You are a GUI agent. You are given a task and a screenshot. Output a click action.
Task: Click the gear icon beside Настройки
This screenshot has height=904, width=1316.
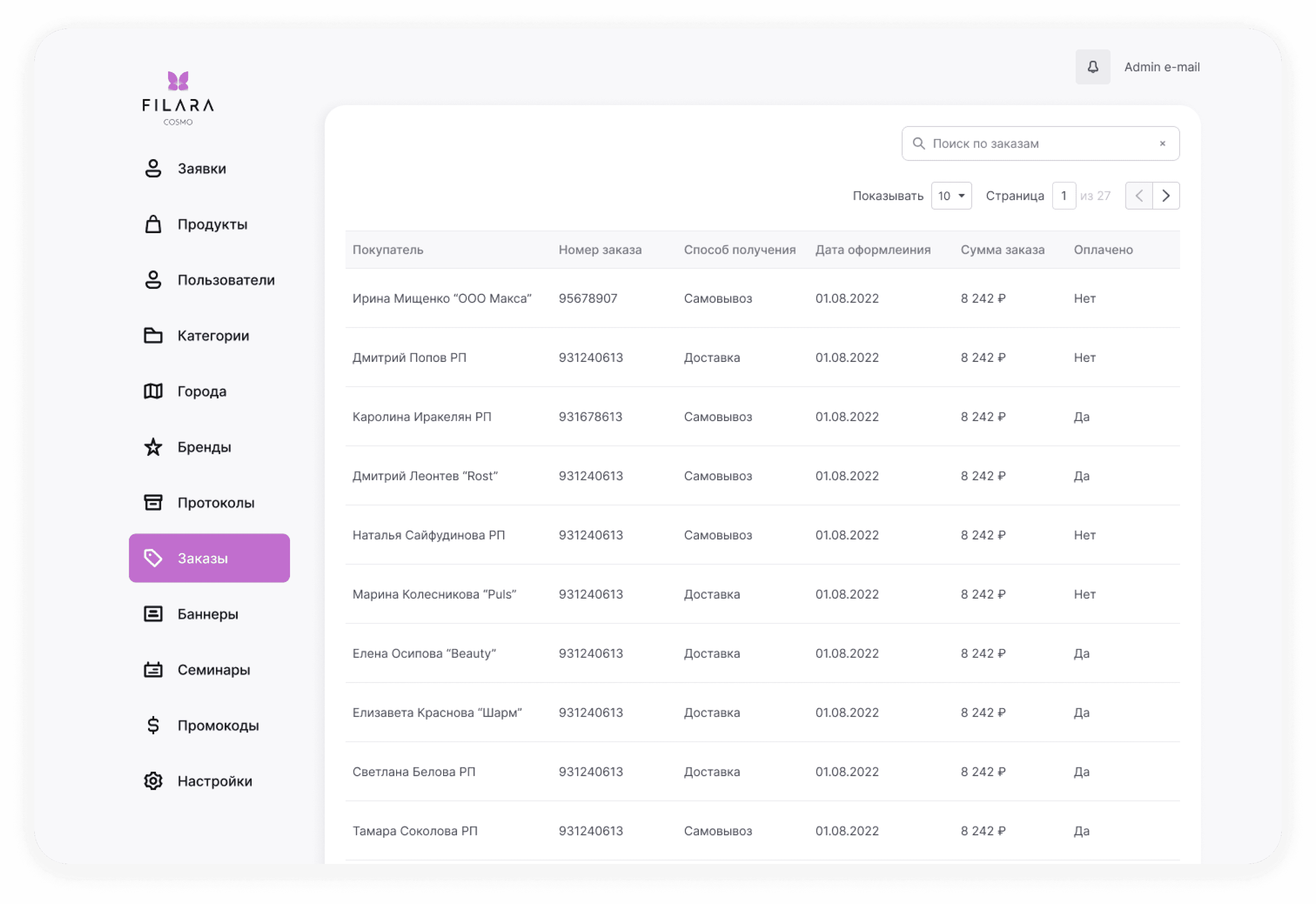(153, 781)
